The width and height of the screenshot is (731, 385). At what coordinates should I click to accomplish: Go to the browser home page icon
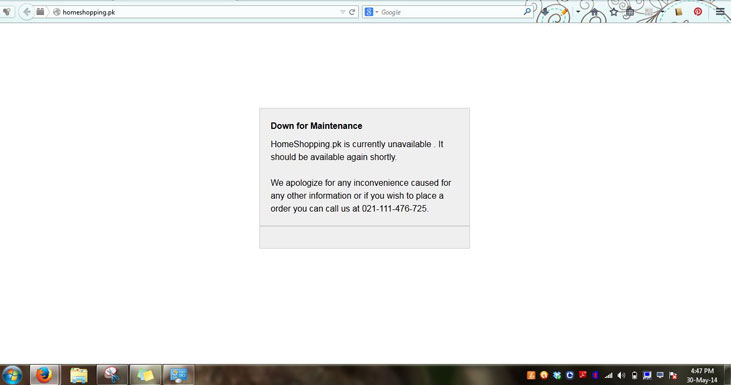(594, 12)
